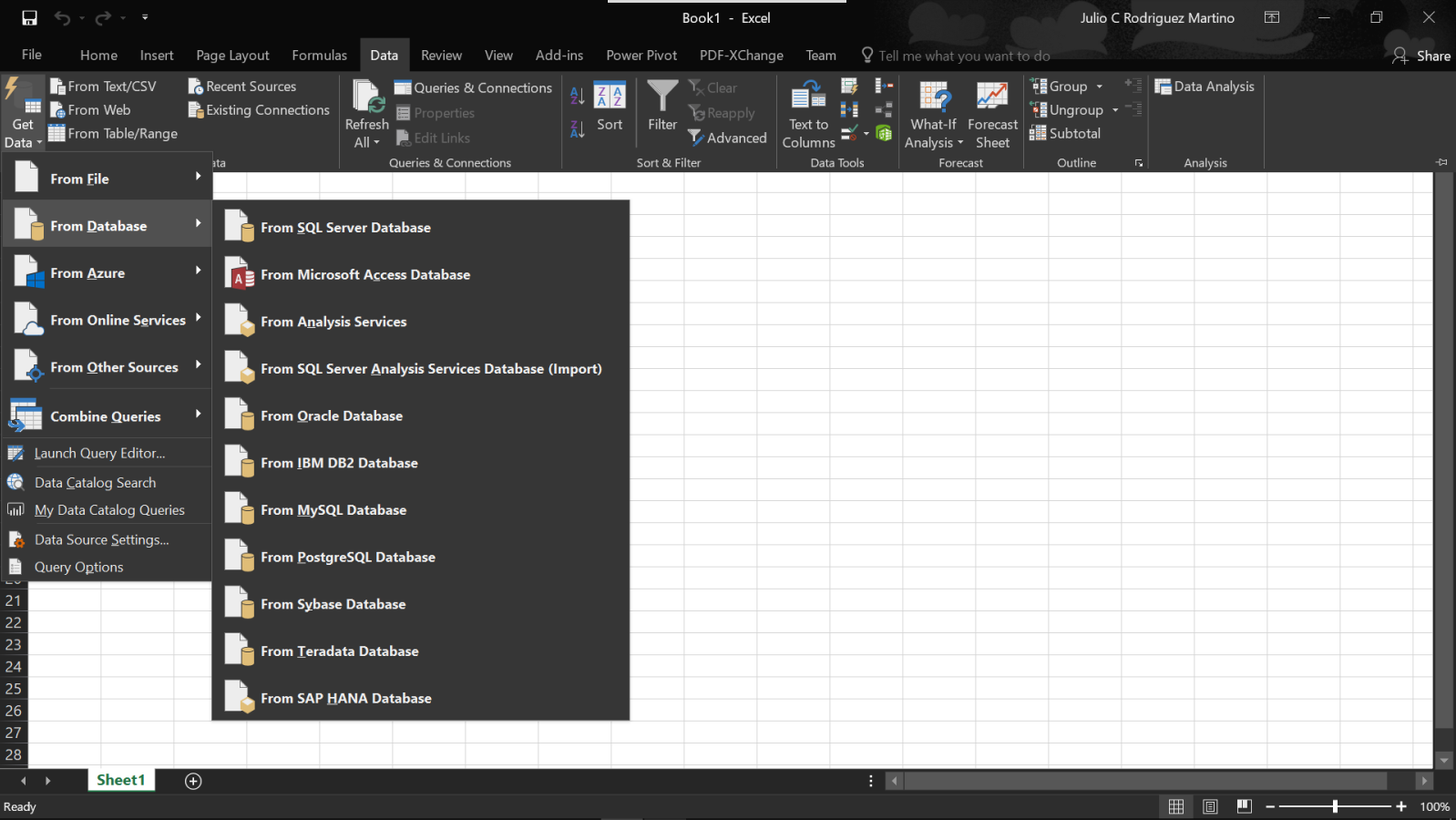The image size is (1456, 820).
Task: Open Queries & Connections pane
Action: pos(473,87)
